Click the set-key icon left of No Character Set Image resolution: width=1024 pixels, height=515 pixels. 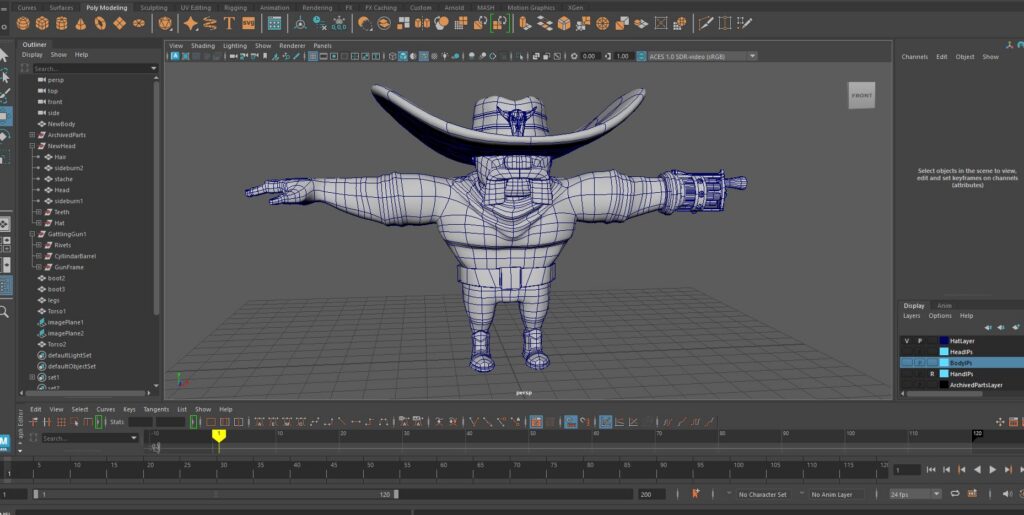(x=696, y=493)
